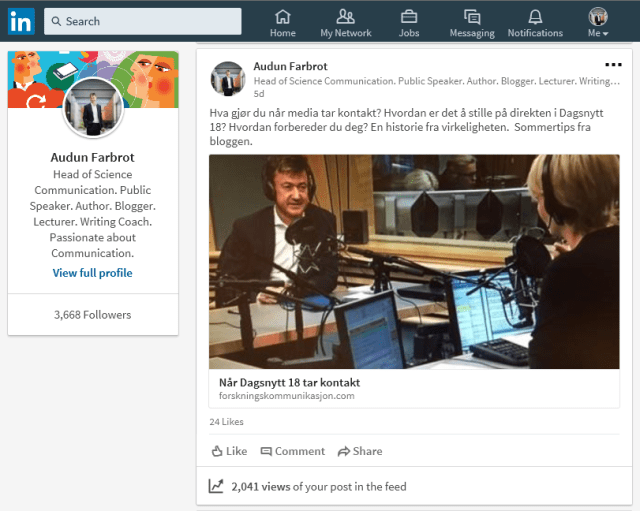Open the Home tab
This screenshot has height=511, width=640.
282,24
